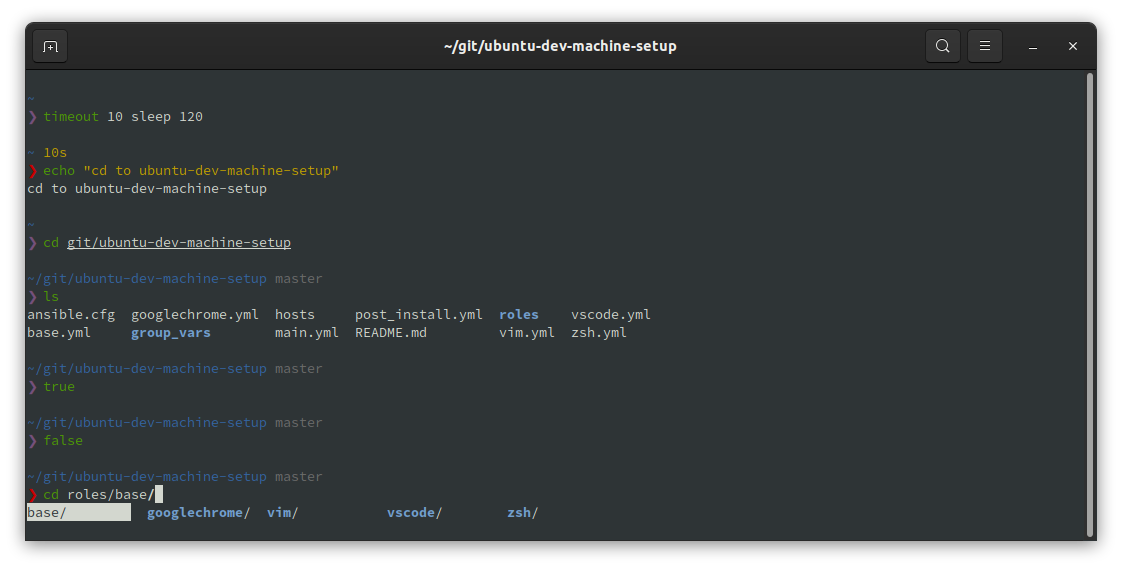
Task: Select the vscode/ completion entry
Action: click(x=414, y=512)
